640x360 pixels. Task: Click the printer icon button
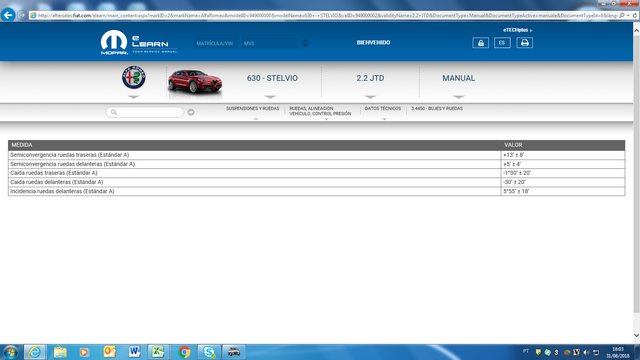point(524,43)
